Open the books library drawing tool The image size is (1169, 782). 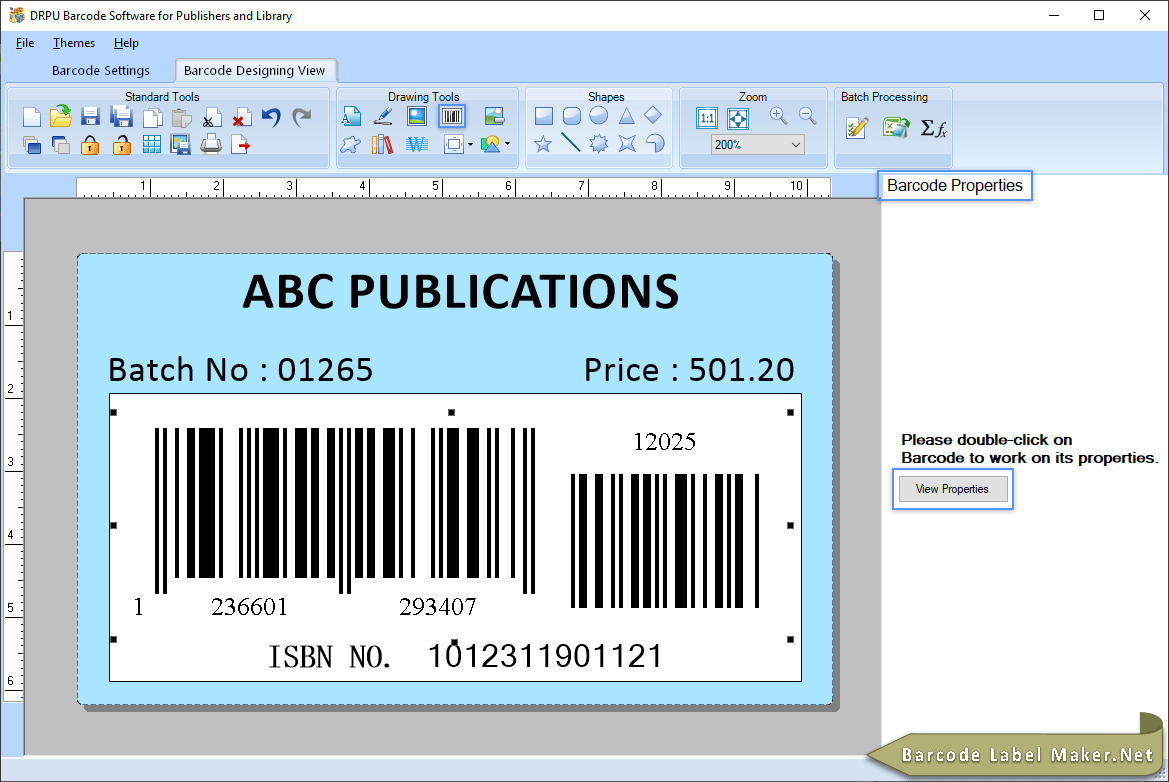coord(382,144)
